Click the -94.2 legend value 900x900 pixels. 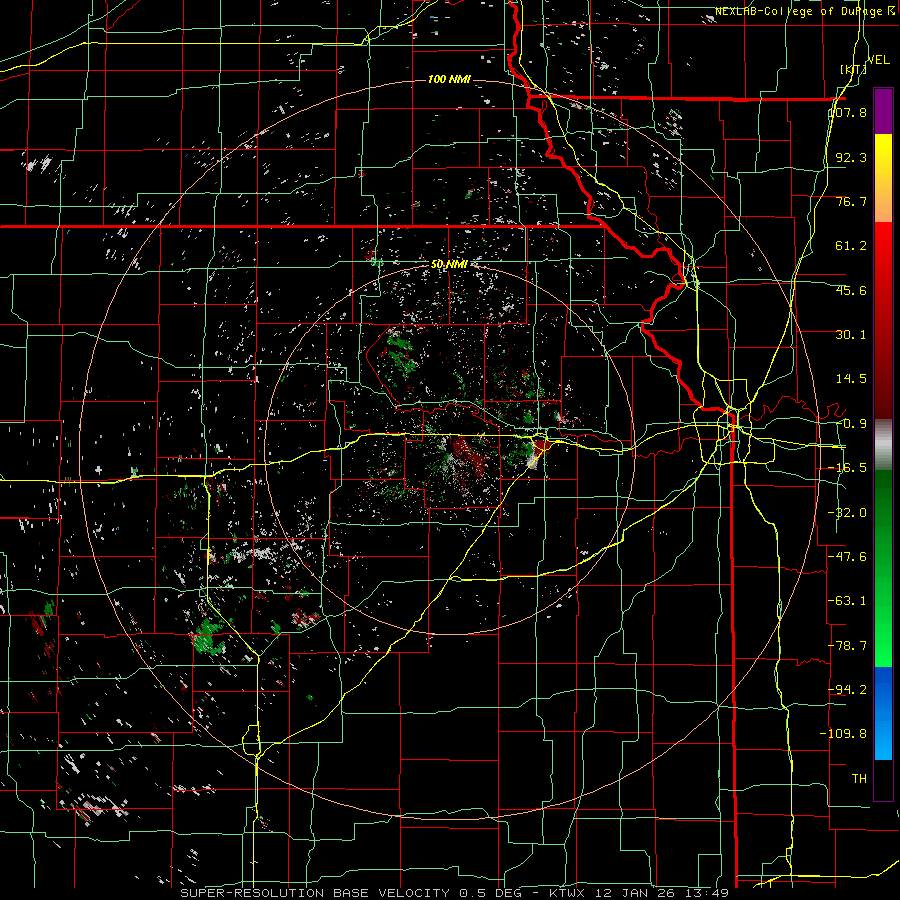tap(847, 690)
